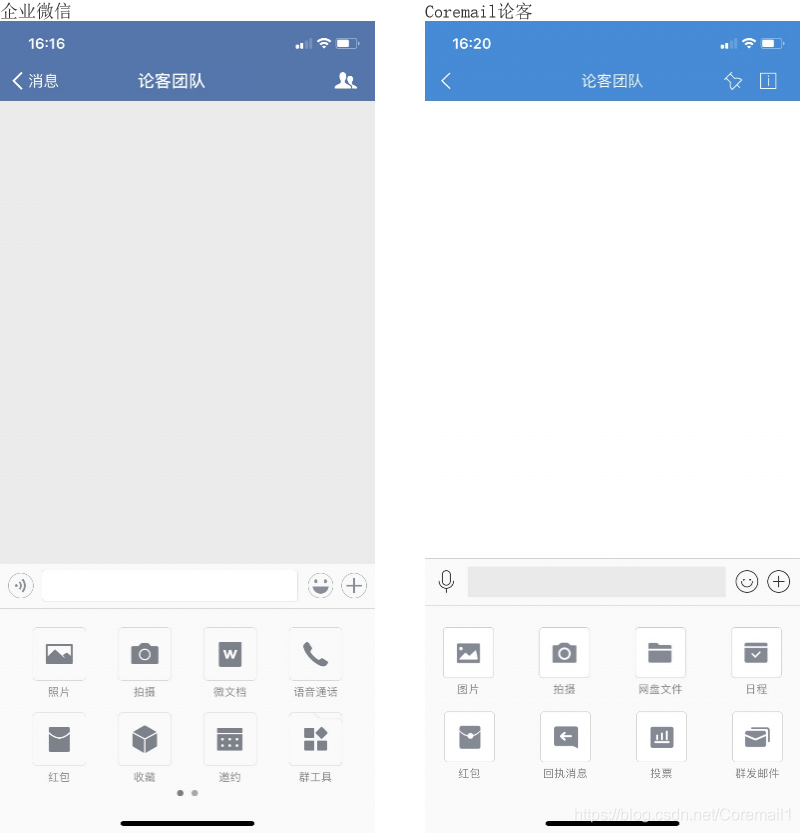The image size is (800, 833).
Task: Tap the voice input icon in 企业微信
Action: tap(21, 585)
